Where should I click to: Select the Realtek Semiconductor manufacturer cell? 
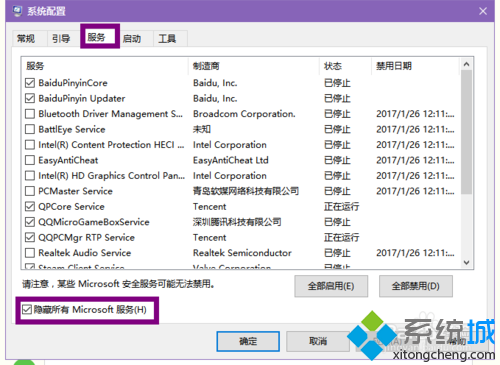coord(242,253)
